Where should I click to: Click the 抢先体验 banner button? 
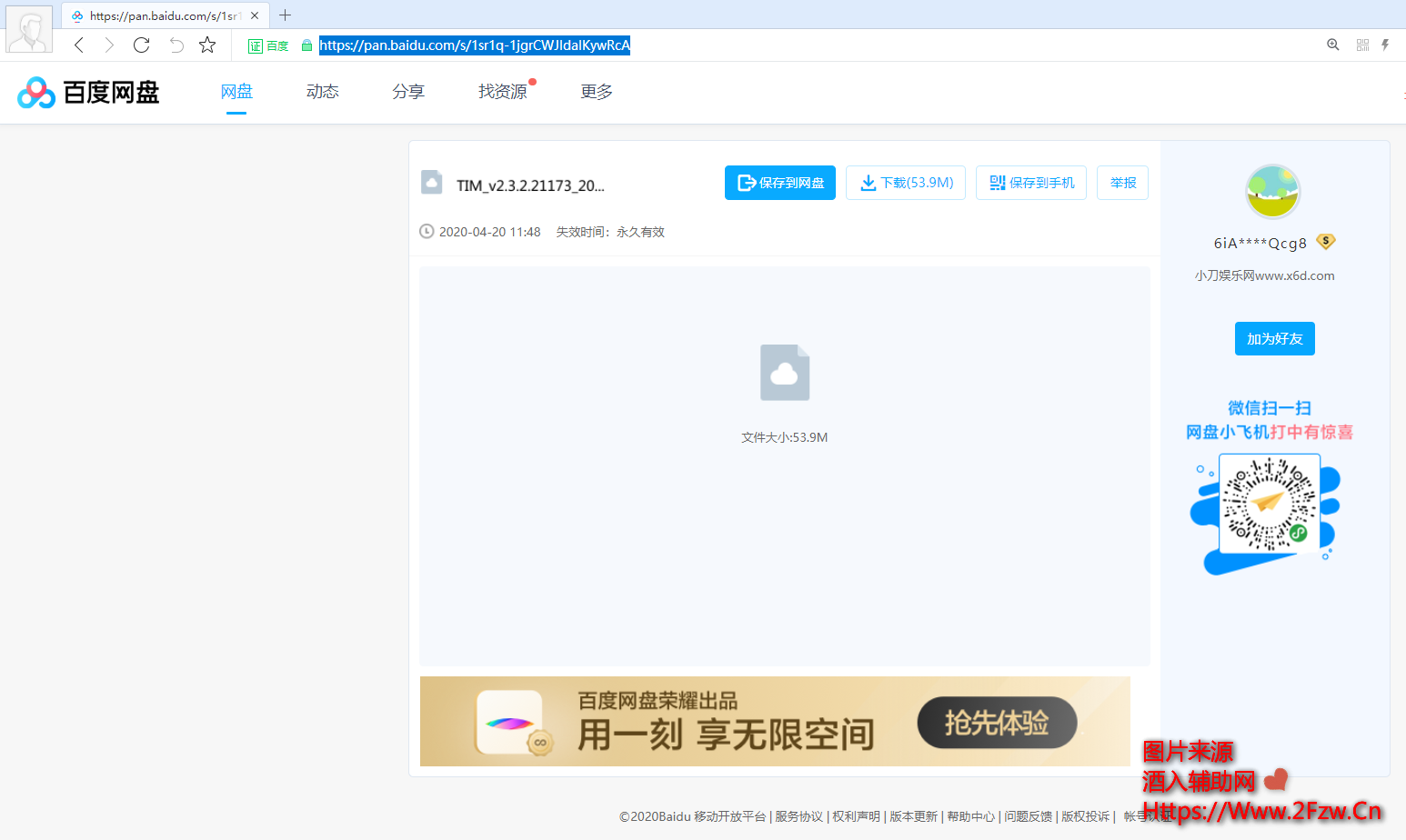pyautogui.click(x=997, y=723)
